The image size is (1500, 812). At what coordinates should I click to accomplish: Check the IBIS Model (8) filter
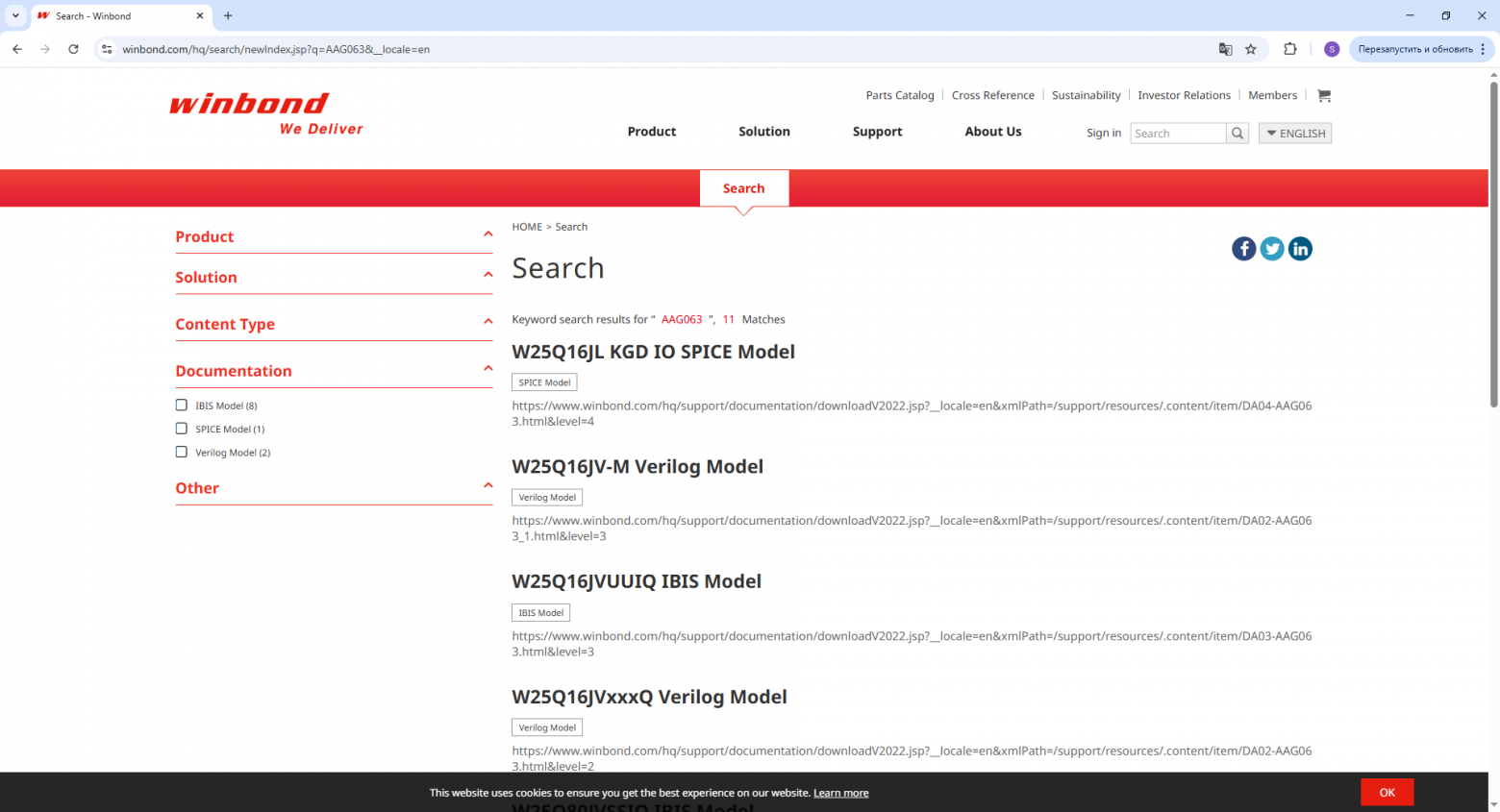(x=181, y=406)
